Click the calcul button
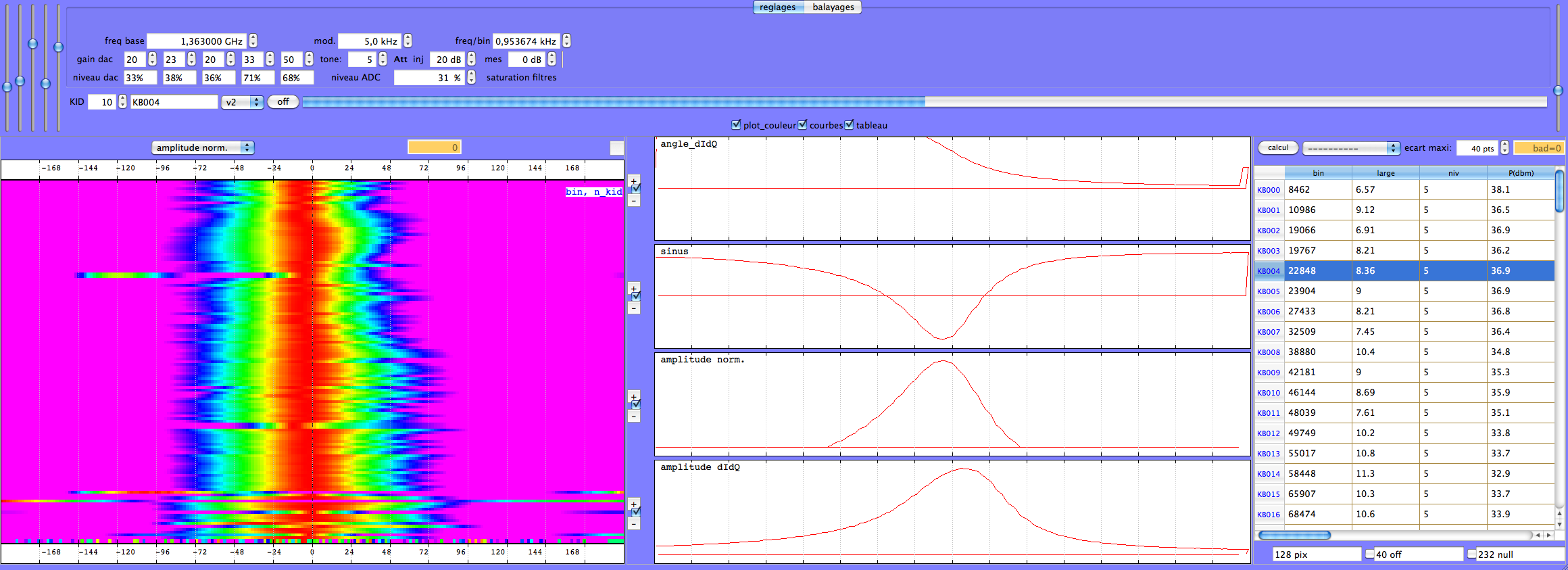1568x570 pixels. [x=1277, y=147]
